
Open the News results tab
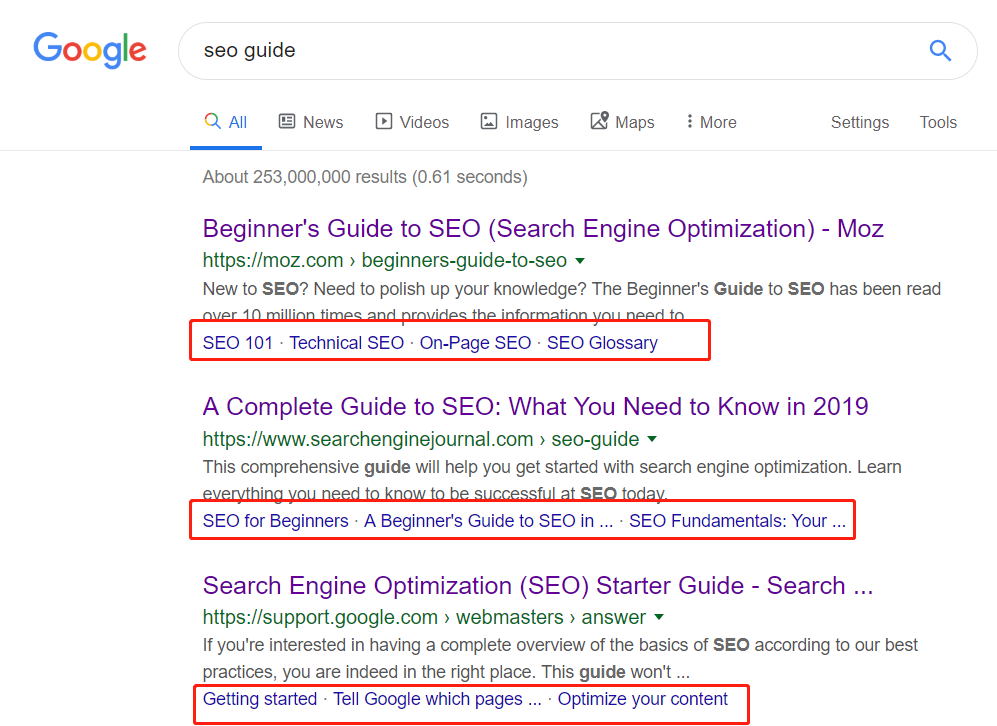(311, 122)
